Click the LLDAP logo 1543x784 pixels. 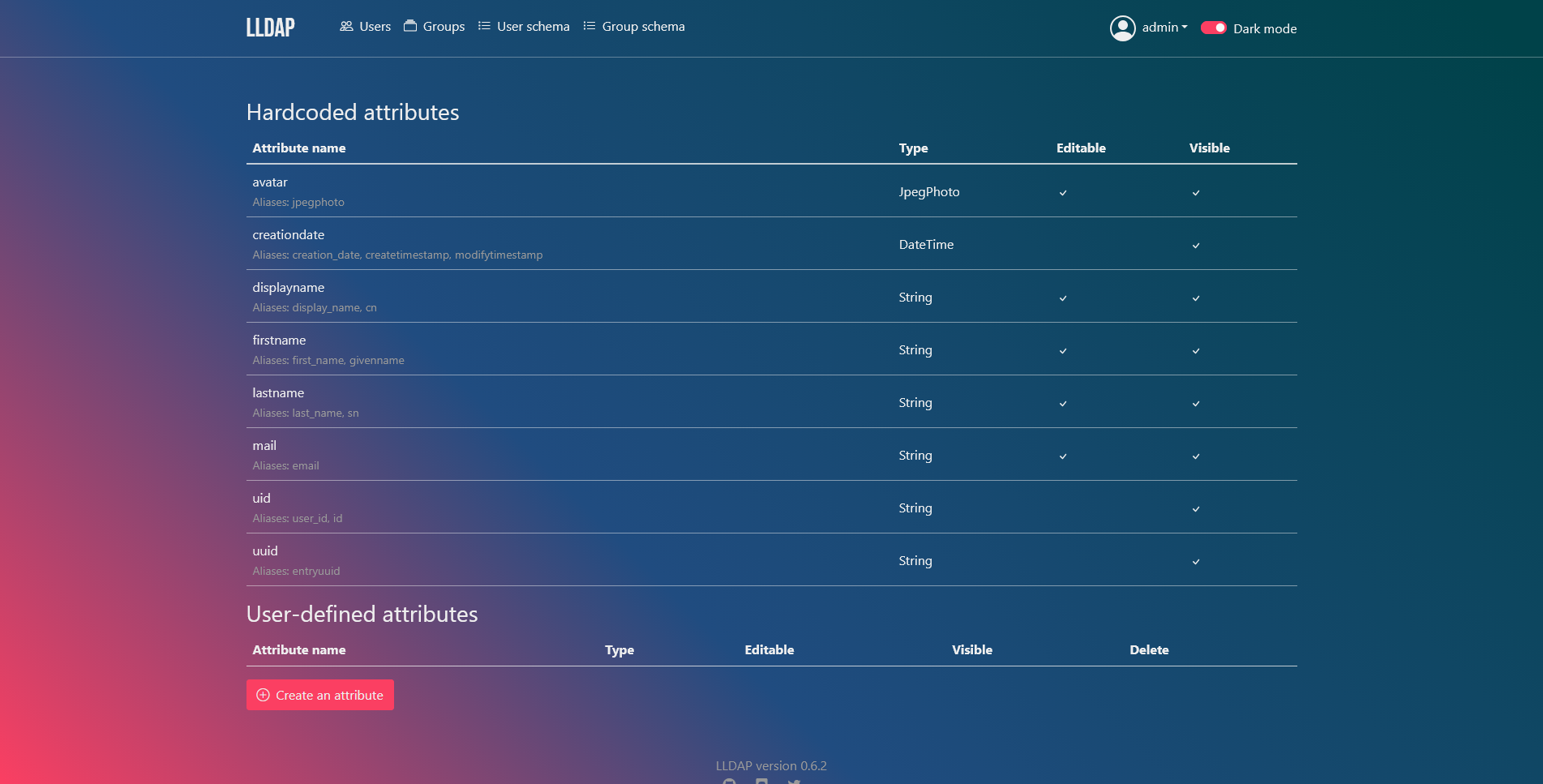270,28
